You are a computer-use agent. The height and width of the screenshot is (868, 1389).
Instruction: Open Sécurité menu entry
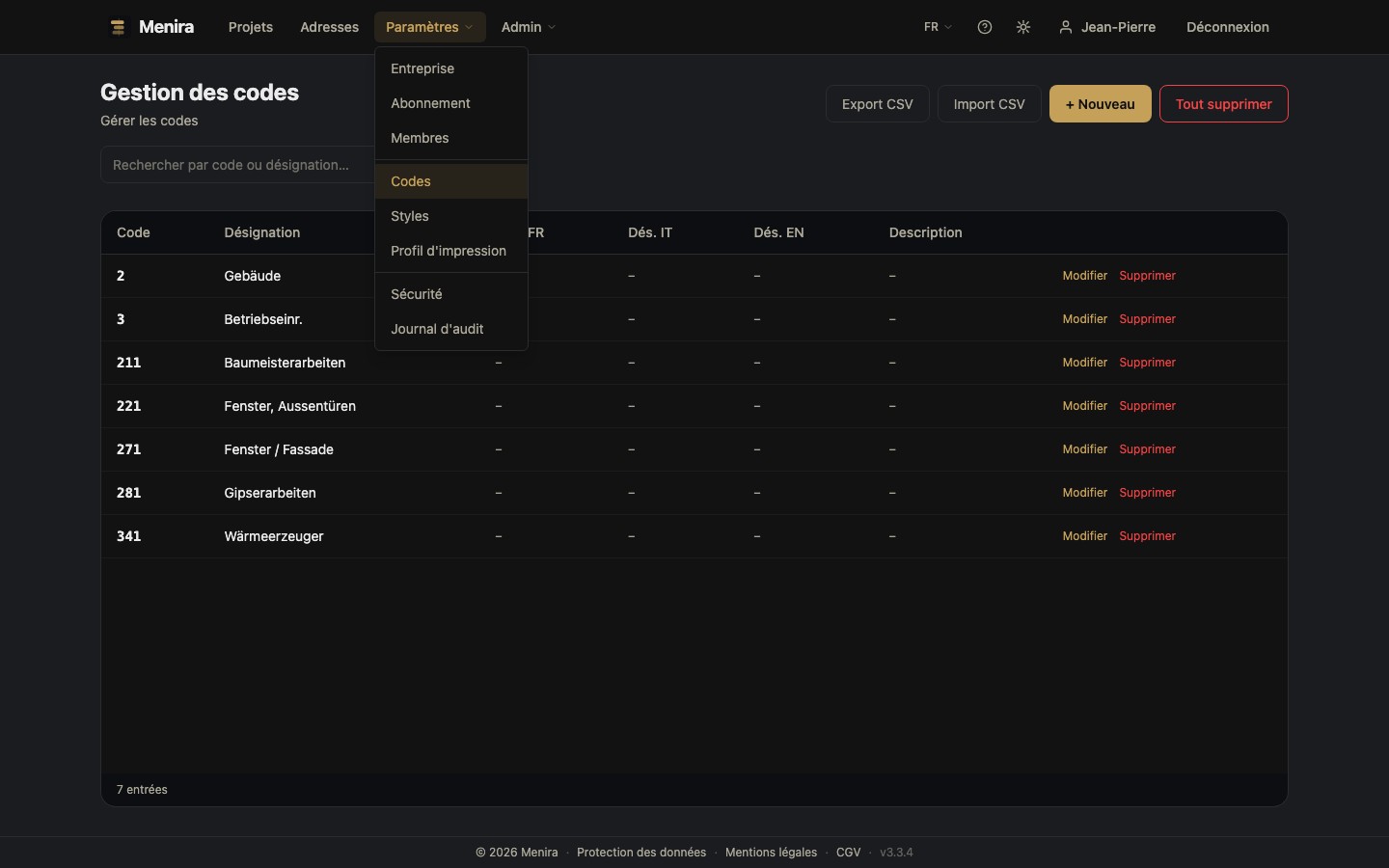click(x=450, y=294)
